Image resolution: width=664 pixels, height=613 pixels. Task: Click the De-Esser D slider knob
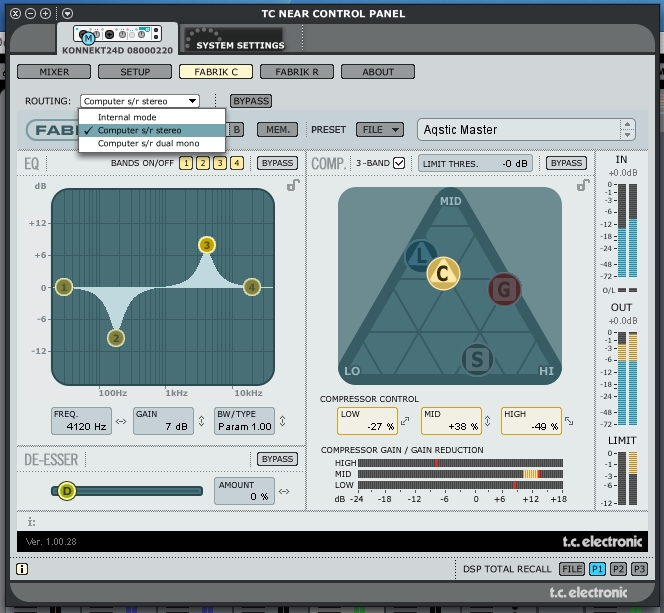[66, 491]
